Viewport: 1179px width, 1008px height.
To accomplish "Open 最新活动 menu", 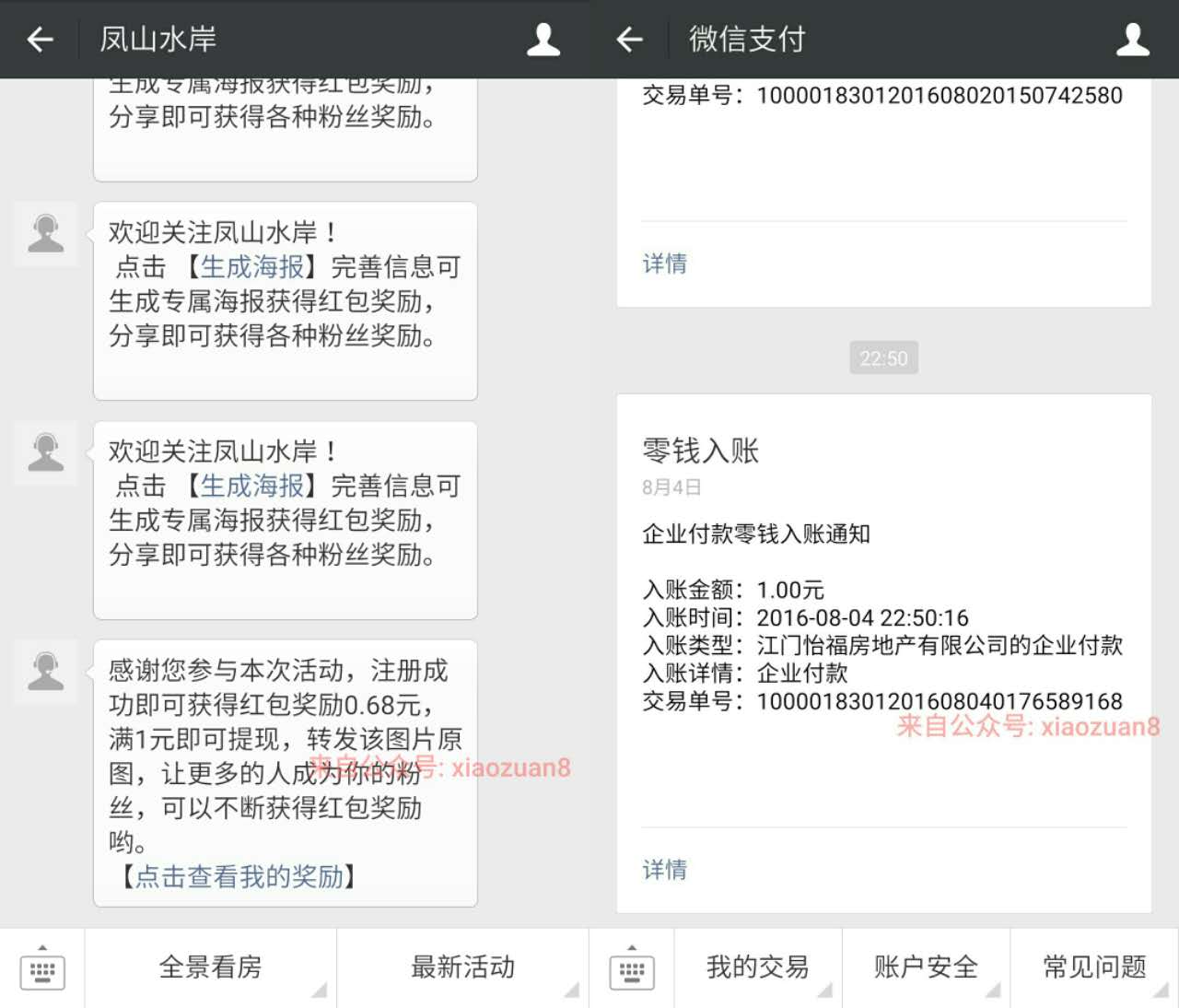I will pos(462,967).
